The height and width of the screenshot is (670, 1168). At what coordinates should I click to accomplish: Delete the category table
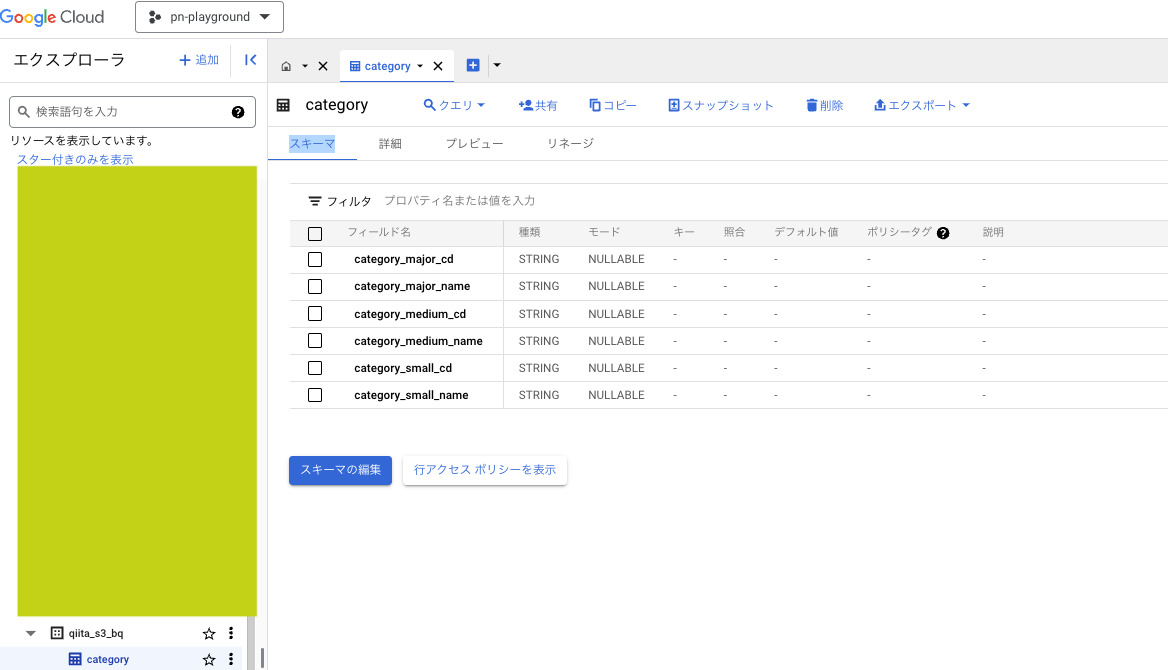click(823, 105)
